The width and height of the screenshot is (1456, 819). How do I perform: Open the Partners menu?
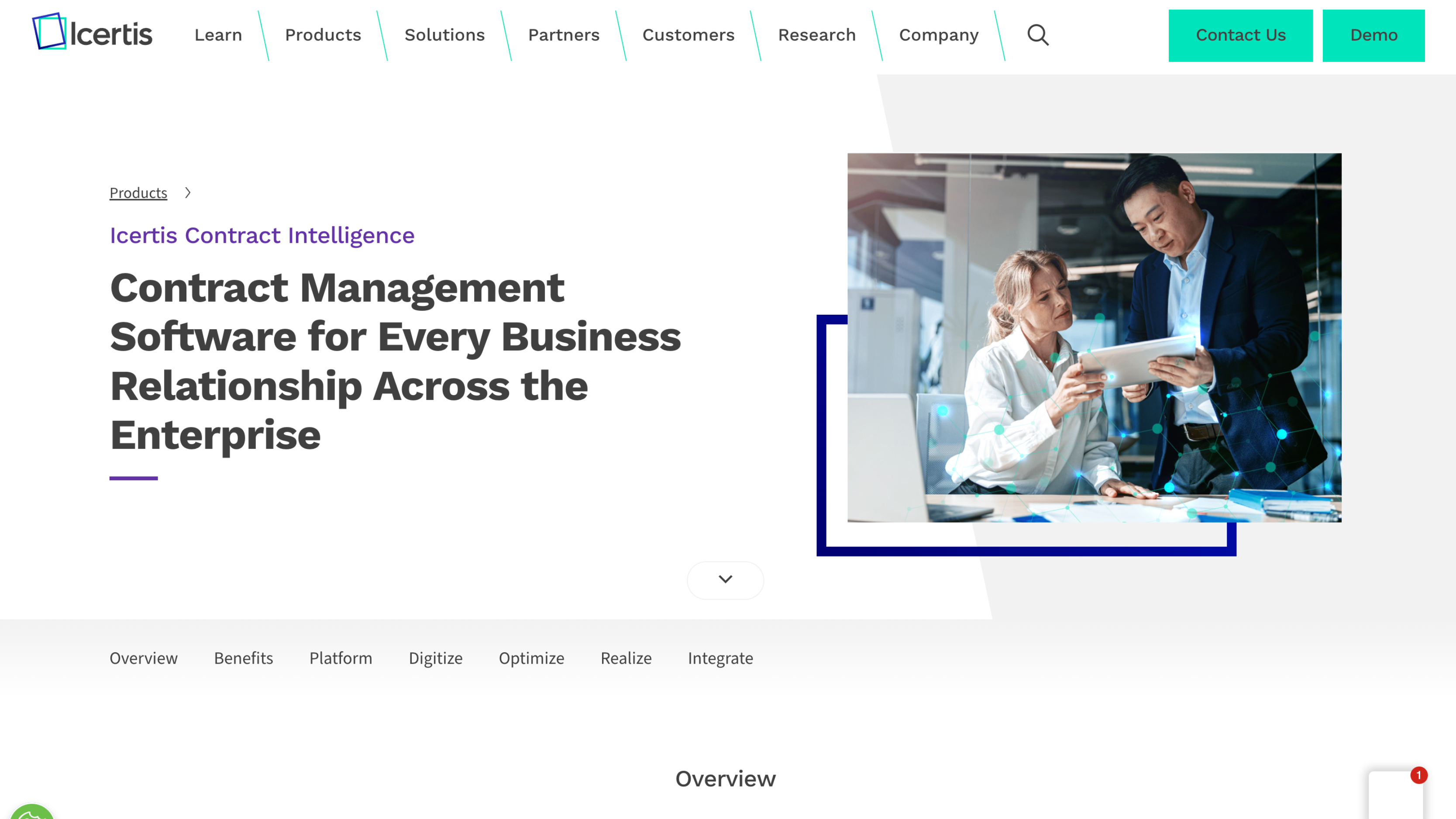564,35
